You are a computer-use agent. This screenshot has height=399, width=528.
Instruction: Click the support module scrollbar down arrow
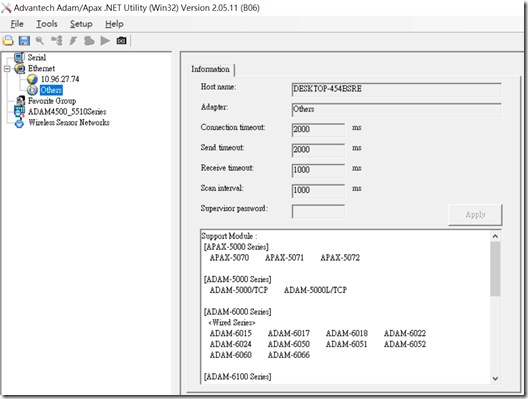tap(495, 378)
